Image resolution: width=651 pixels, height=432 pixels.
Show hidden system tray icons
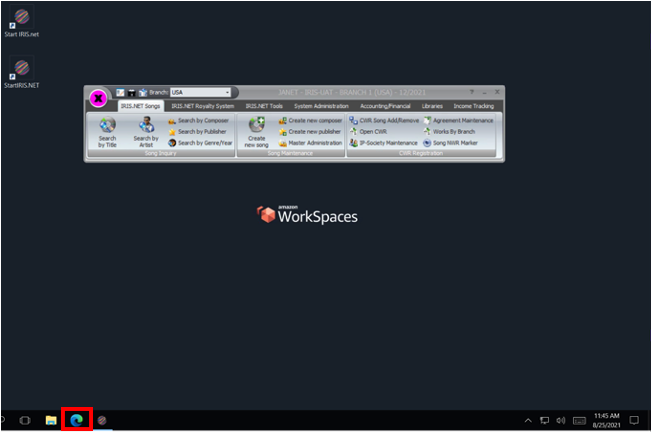(x=528, y=420)
